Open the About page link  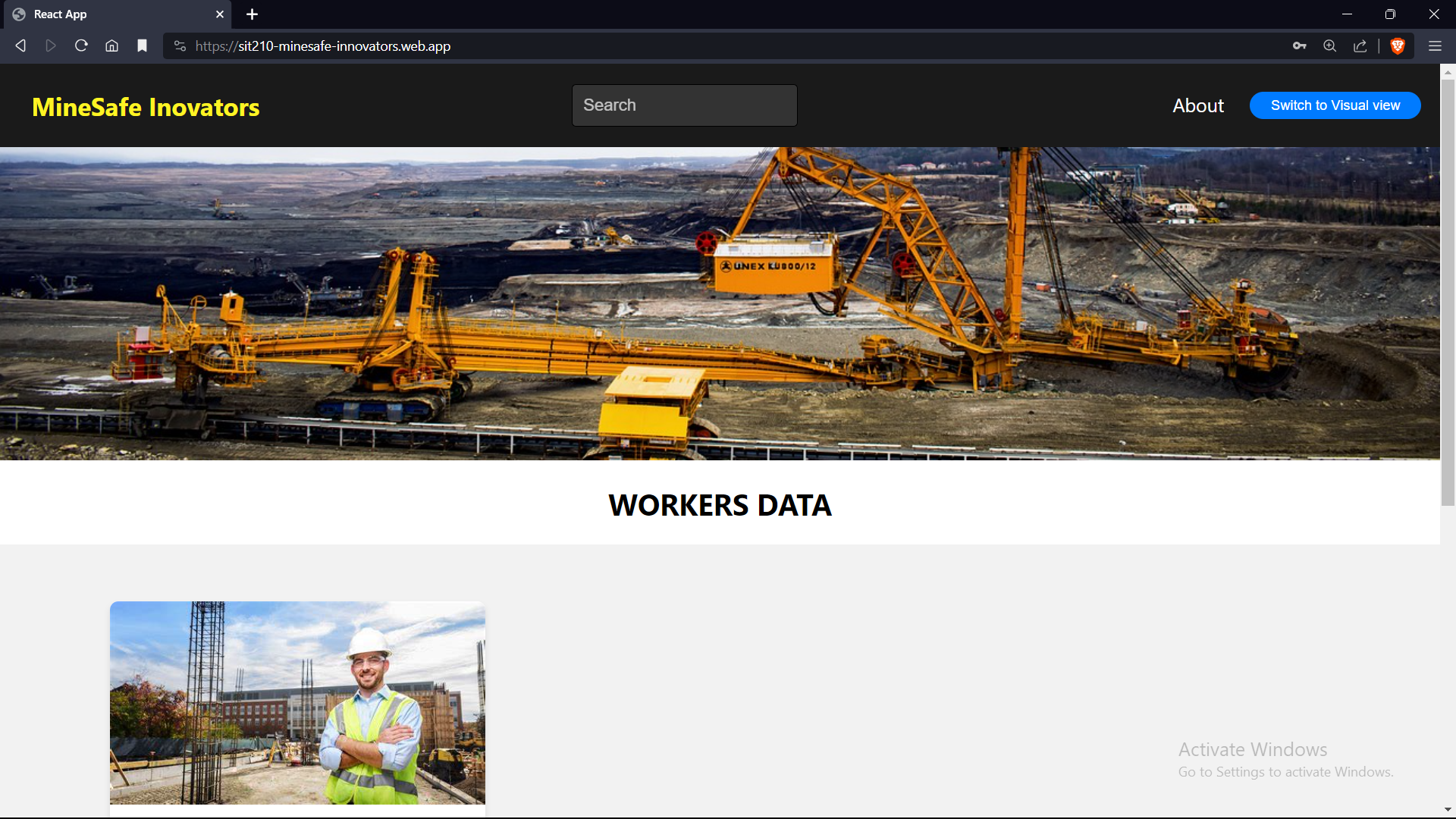pos(1197,106)
